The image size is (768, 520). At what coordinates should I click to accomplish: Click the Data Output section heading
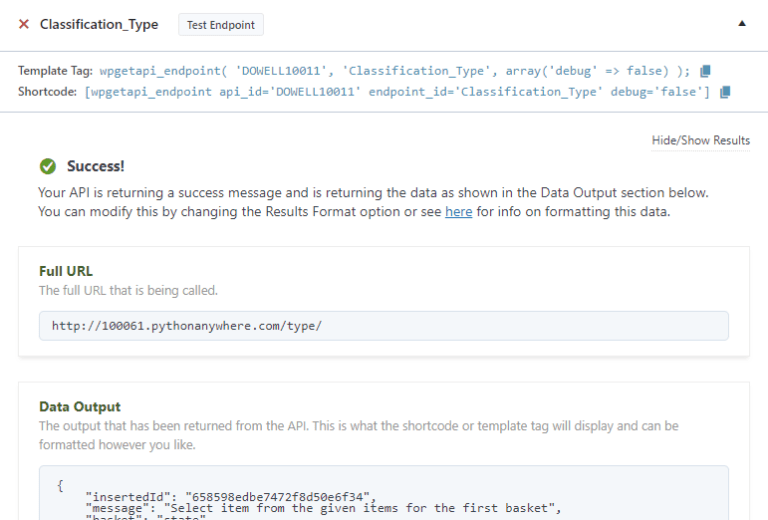pyautogui.click(x=80, y=407)
